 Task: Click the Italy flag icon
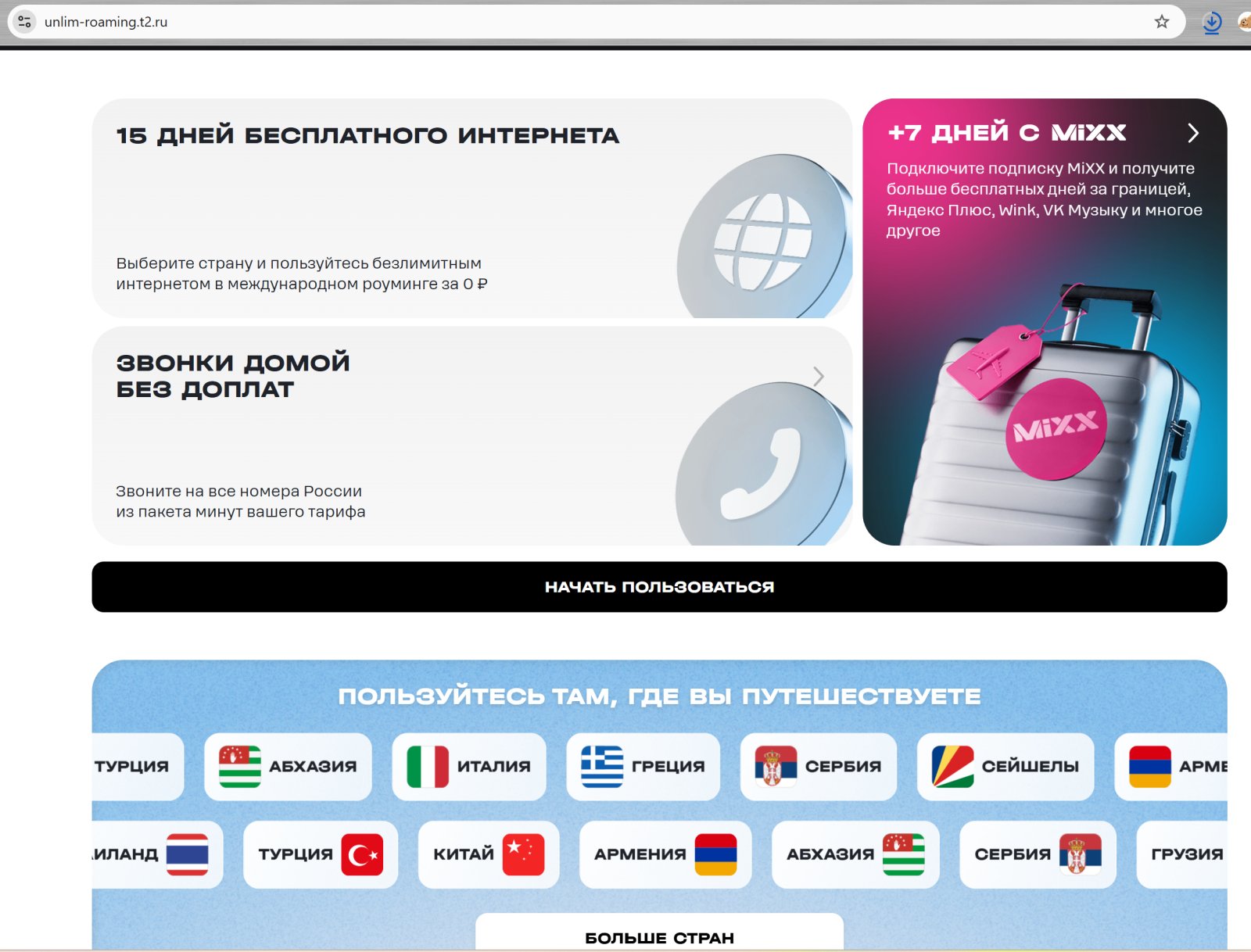click(x=428, y=767)
